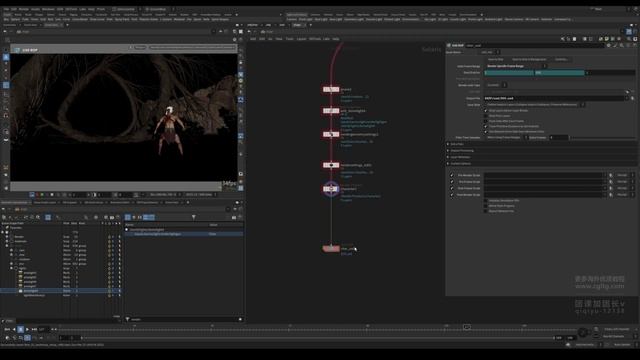640x360 pixels.
Task: Toggle Strip Layers Above Layer Breaks checkbox
Action: click(486, 111)
